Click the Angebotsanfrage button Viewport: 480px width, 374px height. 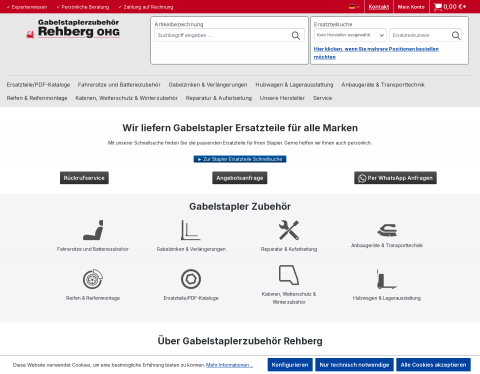coord(240,178)
